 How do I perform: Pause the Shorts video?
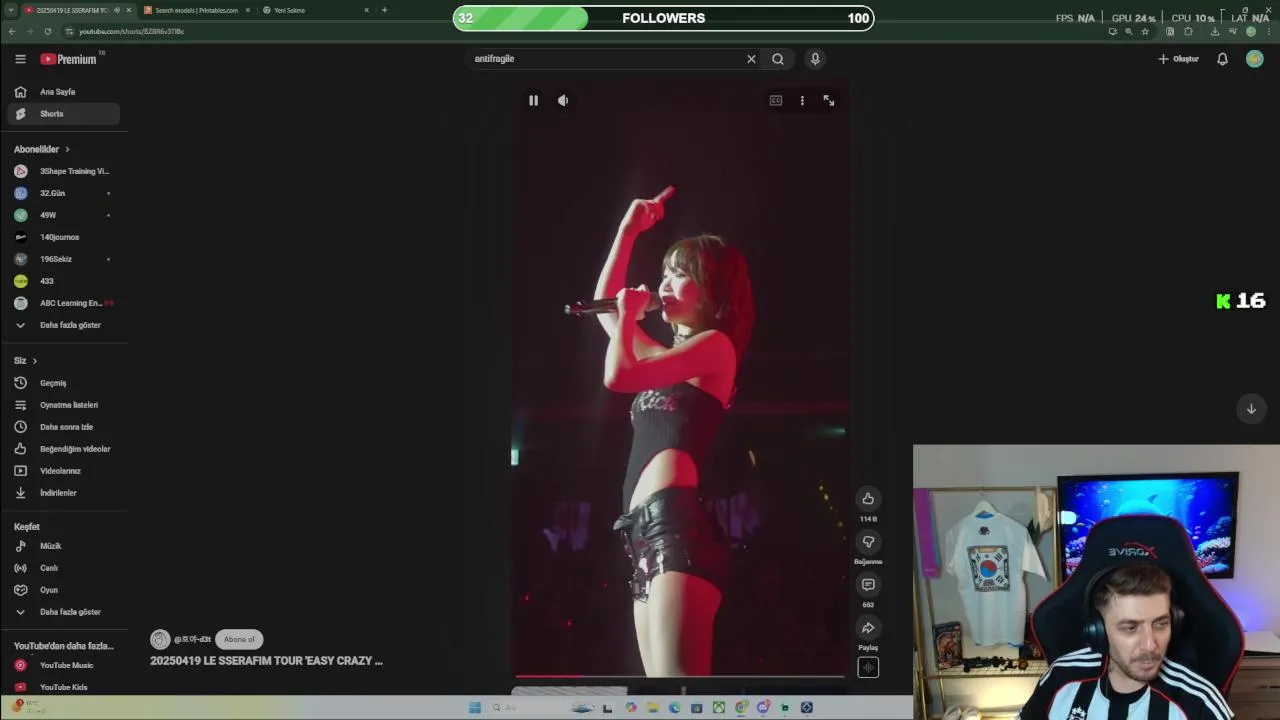(x=533, y=100)
